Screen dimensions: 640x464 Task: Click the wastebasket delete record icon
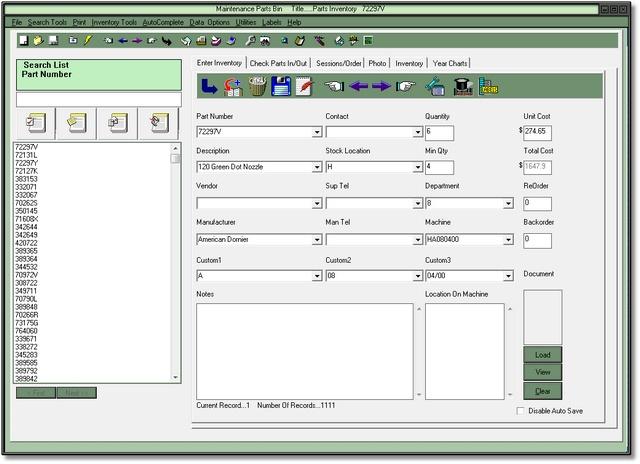258,86
